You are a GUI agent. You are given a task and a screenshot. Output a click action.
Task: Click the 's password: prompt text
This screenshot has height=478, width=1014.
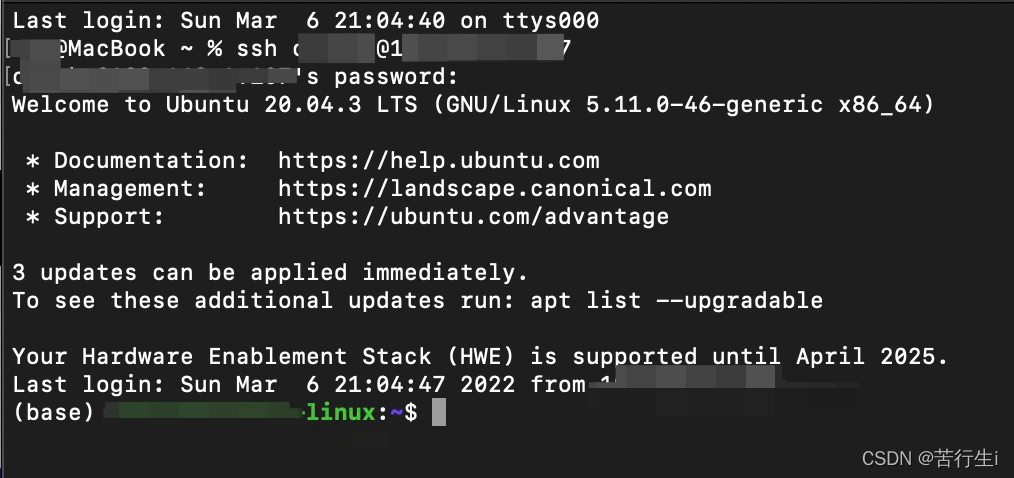382,77
